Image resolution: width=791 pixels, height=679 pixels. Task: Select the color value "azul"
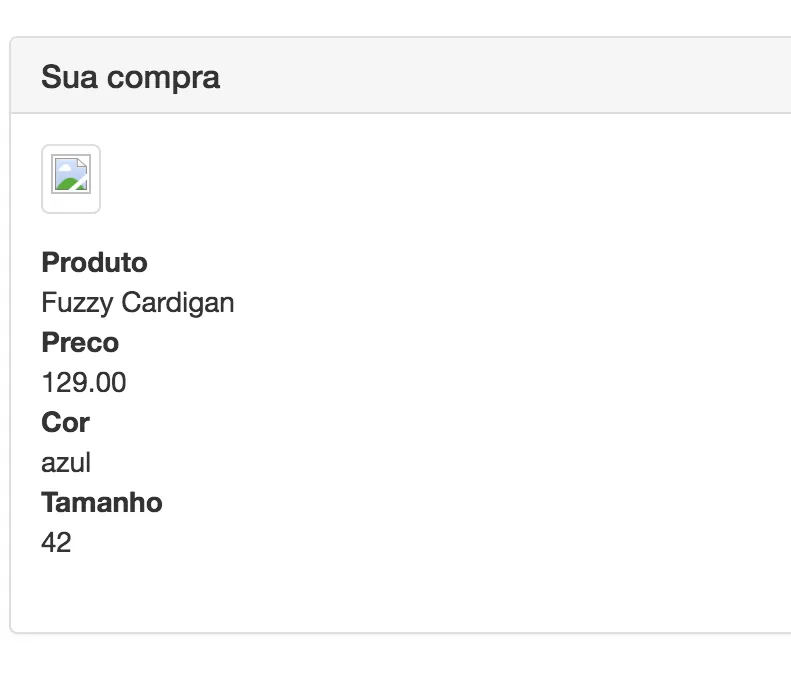click(66, 462)
